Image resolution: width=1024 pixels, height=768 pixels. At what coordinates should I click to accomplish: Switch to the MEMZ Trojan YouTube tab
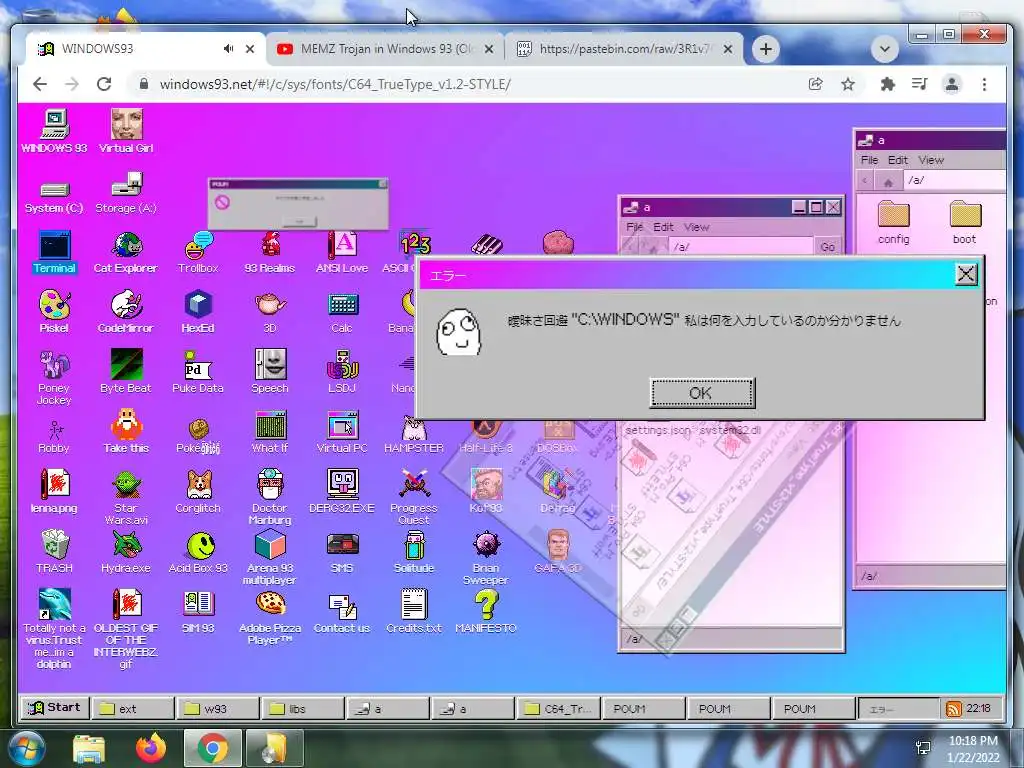(385, 49)
